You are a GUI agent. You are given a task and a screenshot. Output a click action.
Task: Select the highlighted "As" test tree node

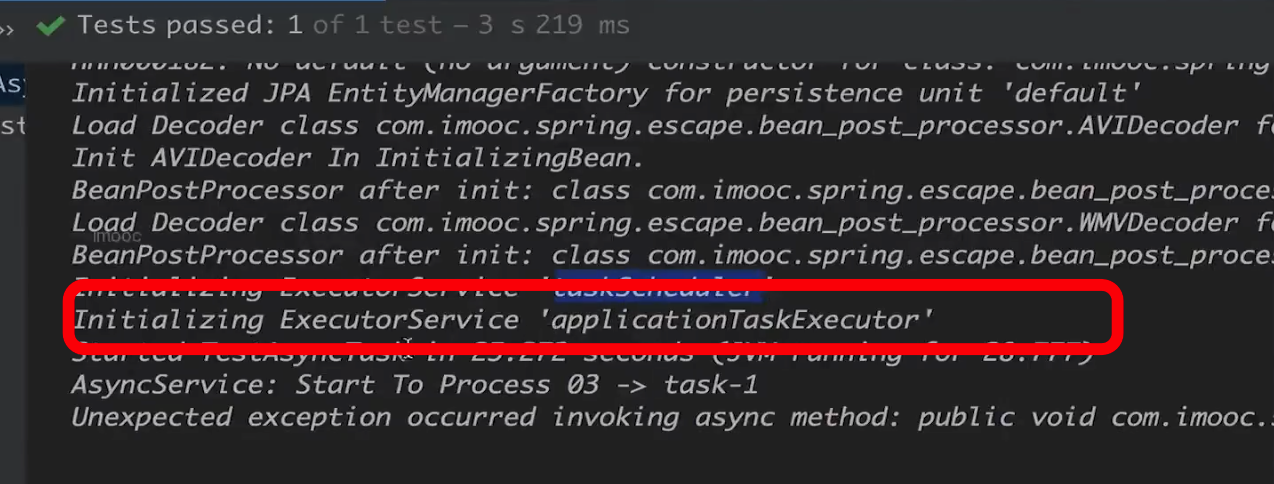(x=11, y=84)
